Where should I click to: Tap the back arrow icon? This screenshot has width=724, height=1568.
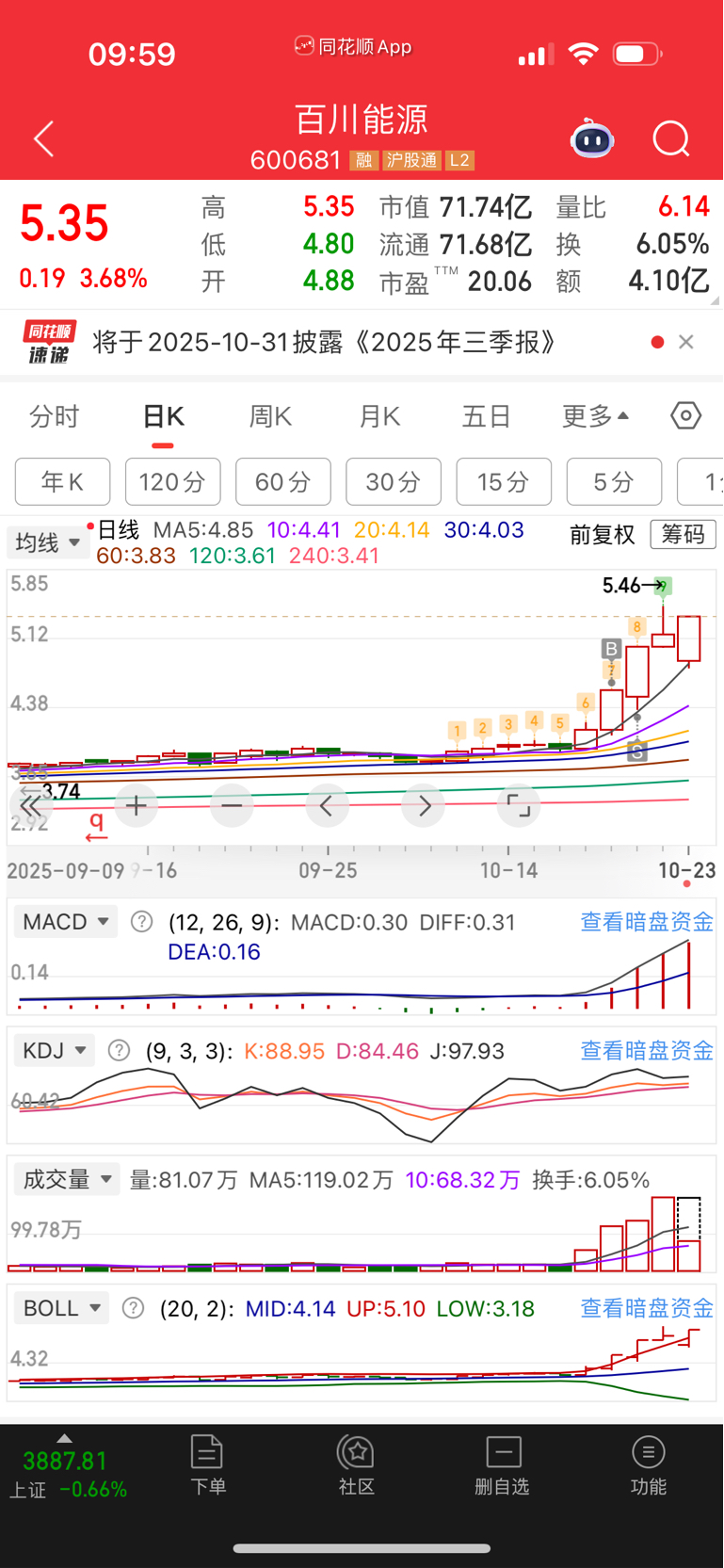click(43, 139)
